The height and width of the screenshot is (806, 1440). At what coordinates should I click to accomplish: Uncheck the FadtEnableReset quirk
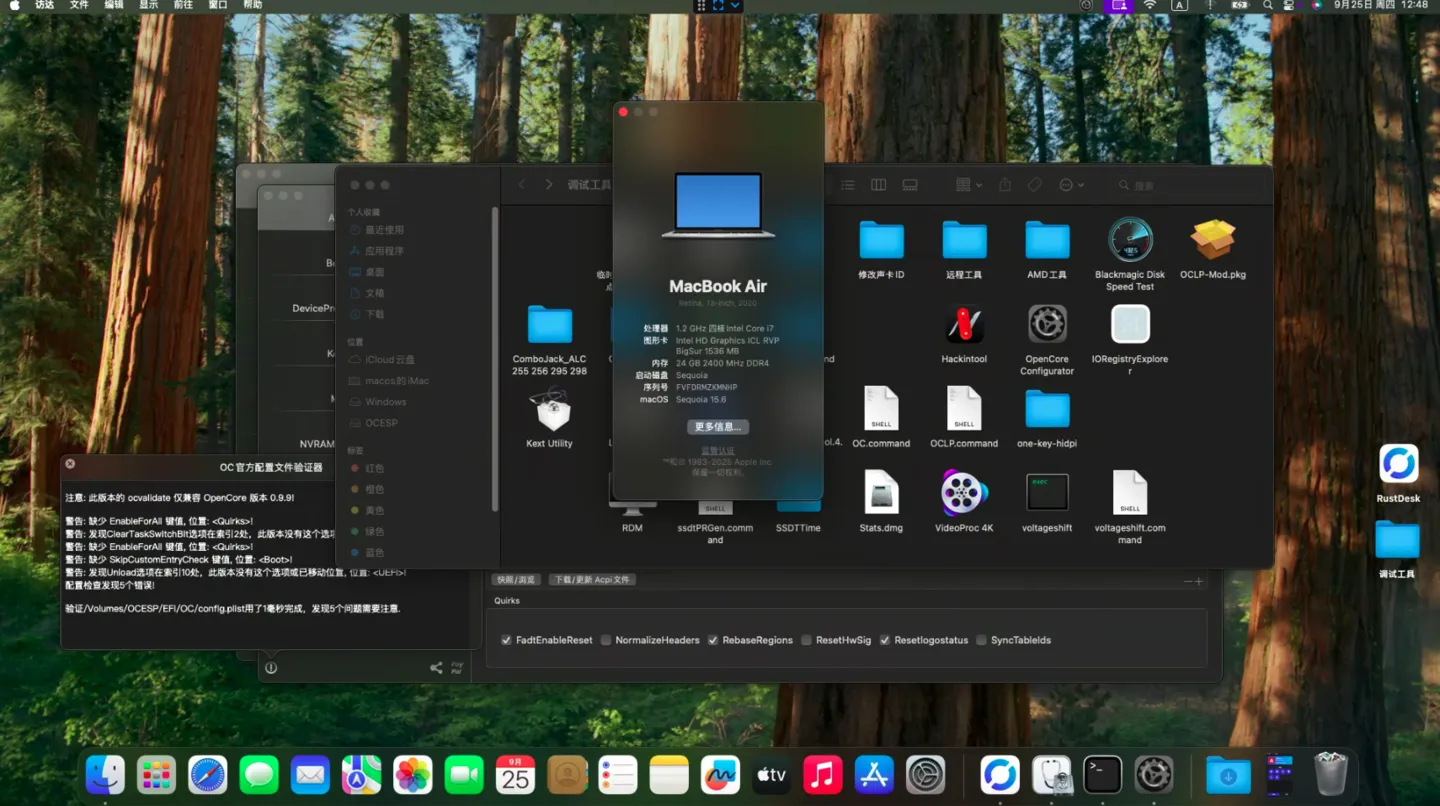(507, 640)
